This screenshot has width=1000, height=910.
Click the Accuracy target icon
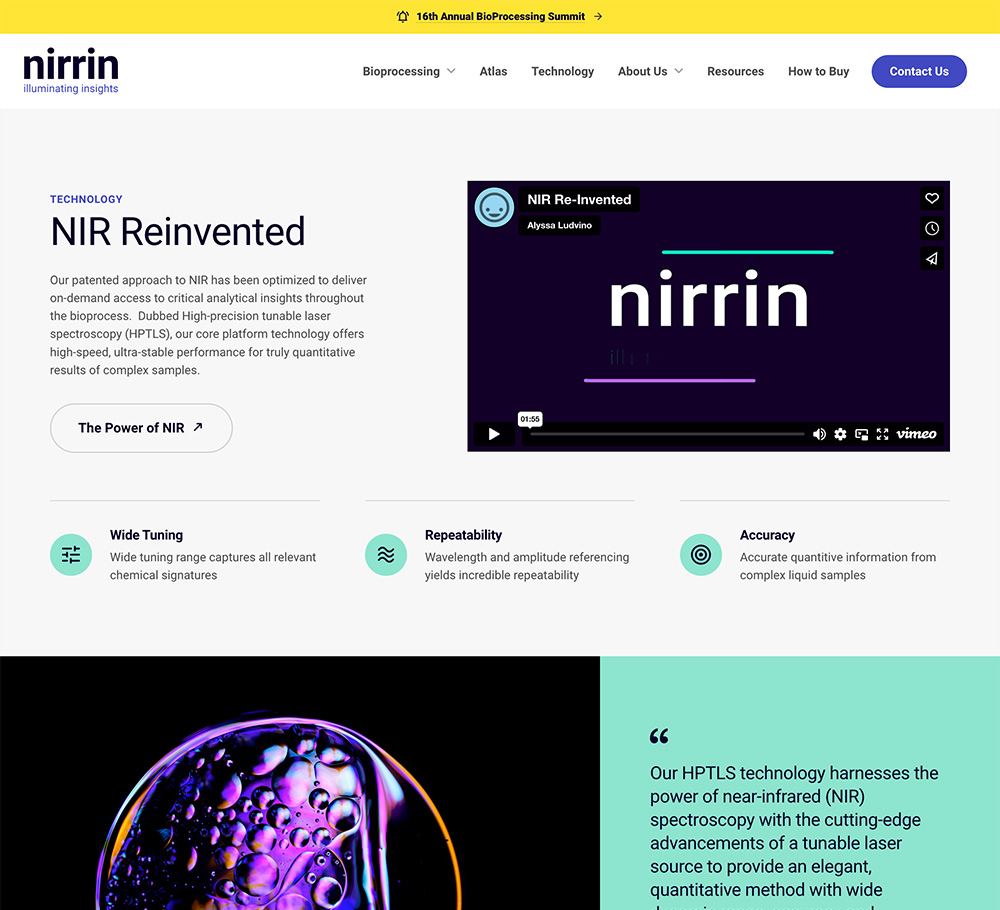point(701,555)
